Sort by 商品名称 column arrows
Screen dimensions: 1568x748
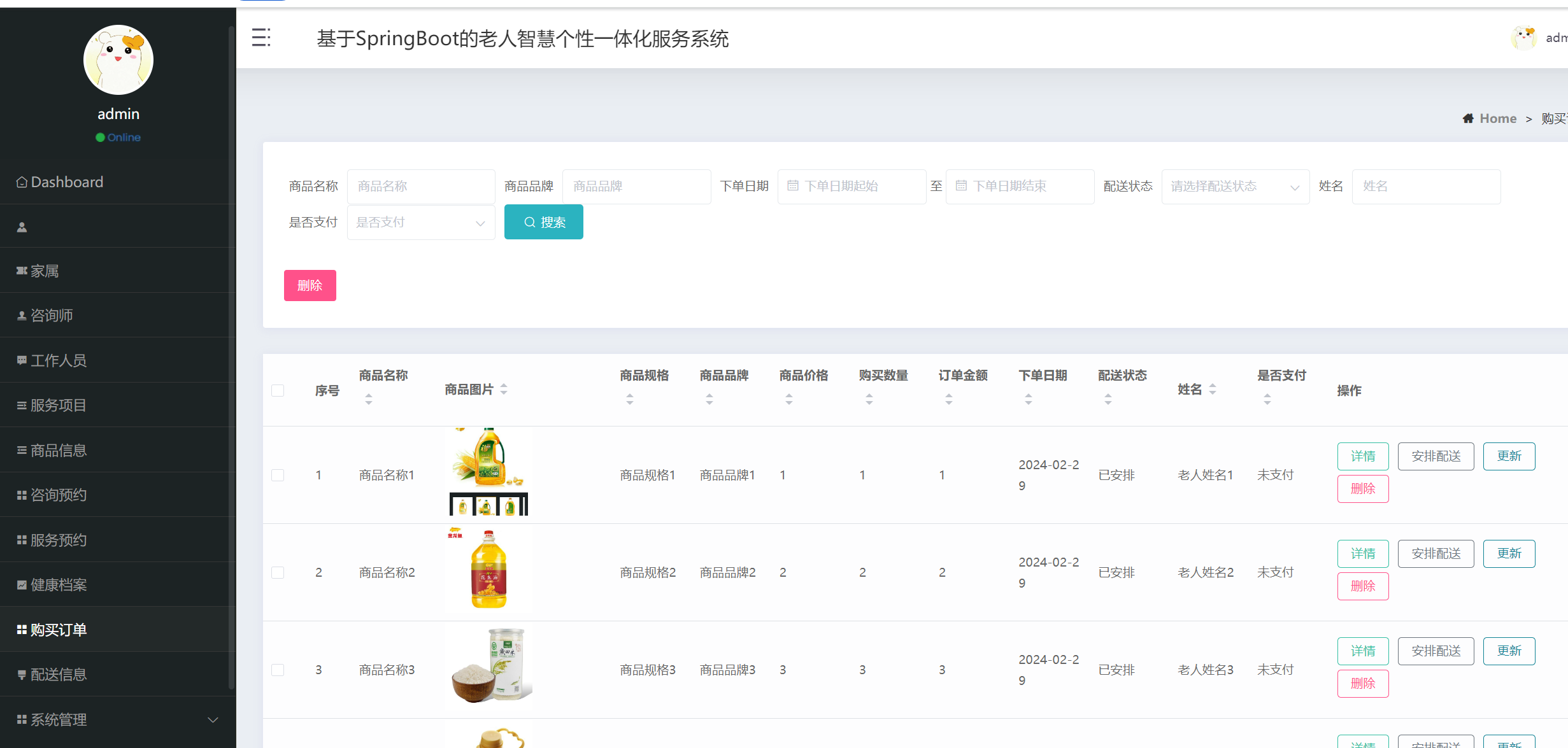(x=369, y=399)
